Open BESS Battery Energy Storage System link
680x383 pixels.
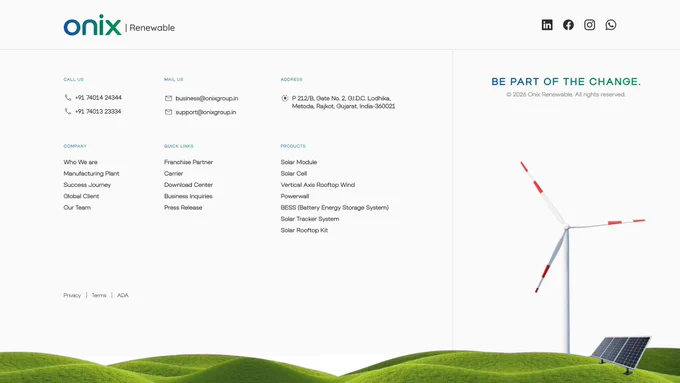point(335,207)
